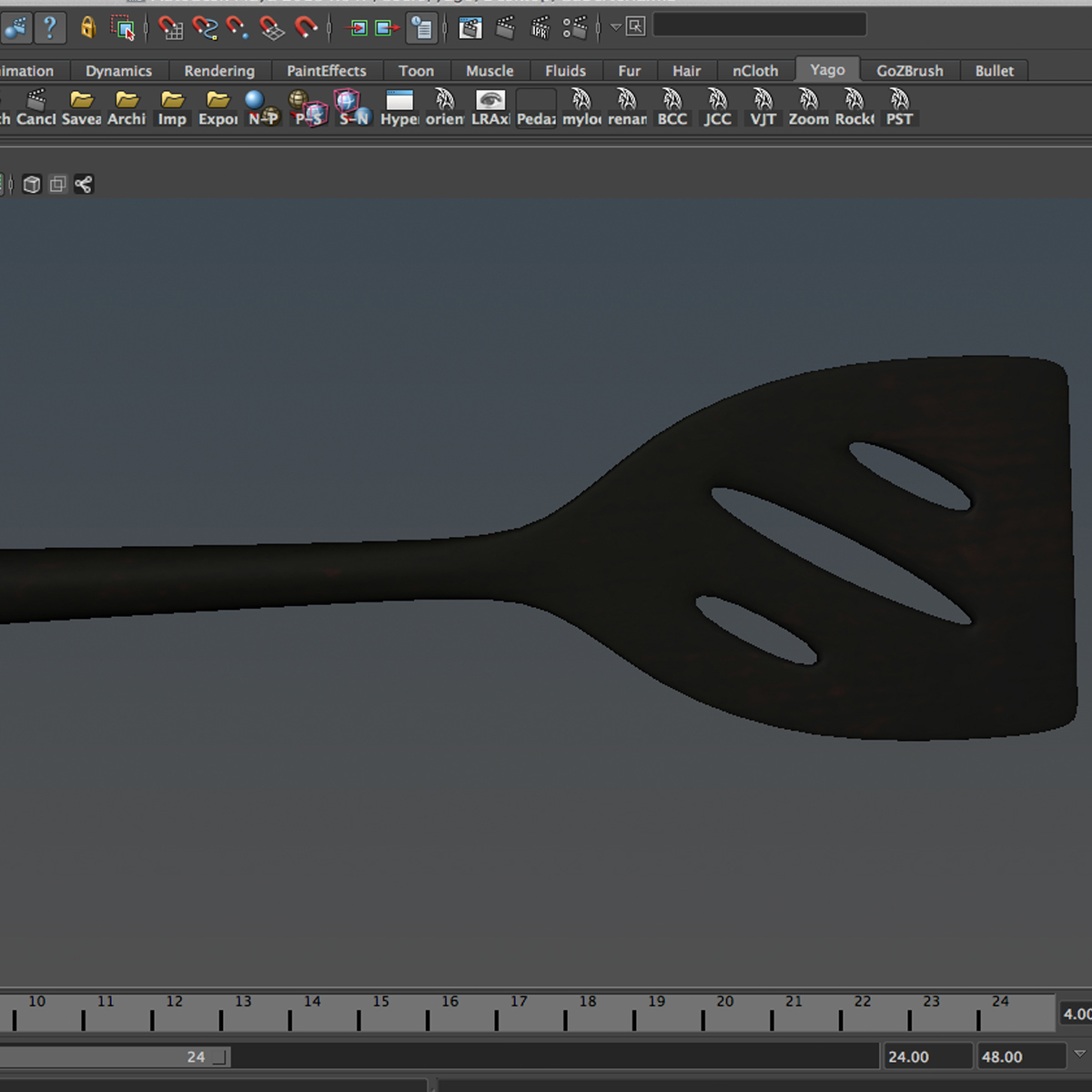Switch to the Rendering shelf tab
1092x1092 pixels.
[x=219, y=71]
